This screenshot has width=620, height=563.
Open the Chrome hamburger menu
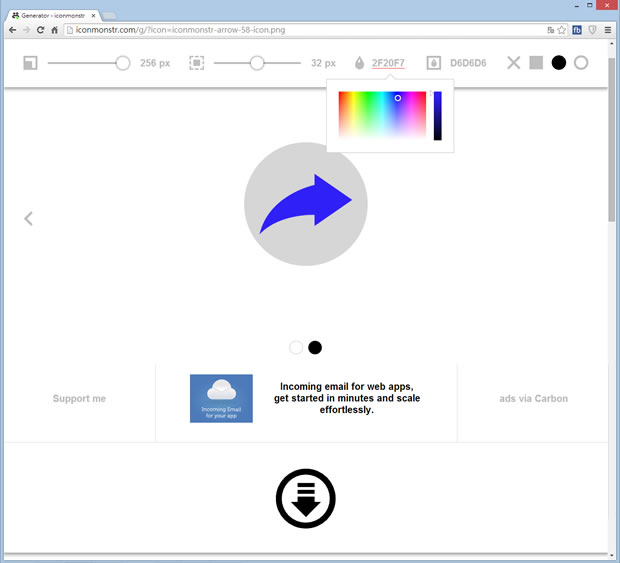coord(607,30)
